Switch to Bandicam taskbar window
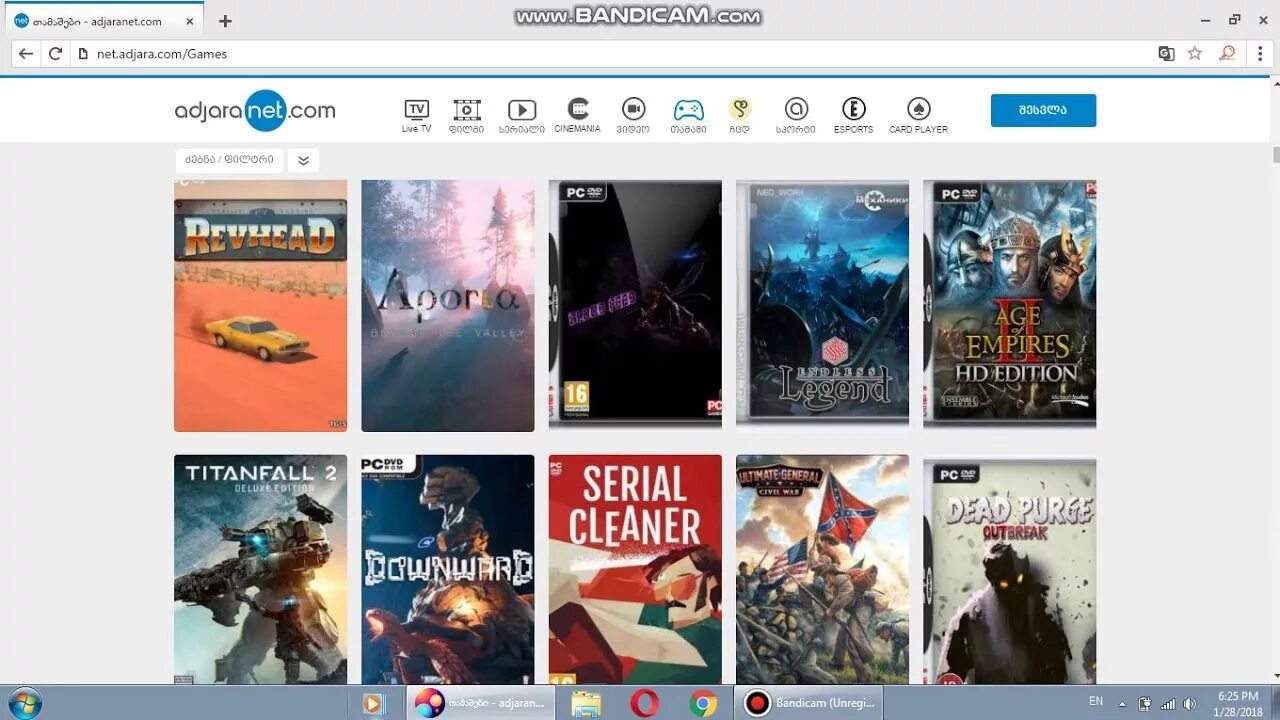This screenshot has width=1280, height=720. 809,703
